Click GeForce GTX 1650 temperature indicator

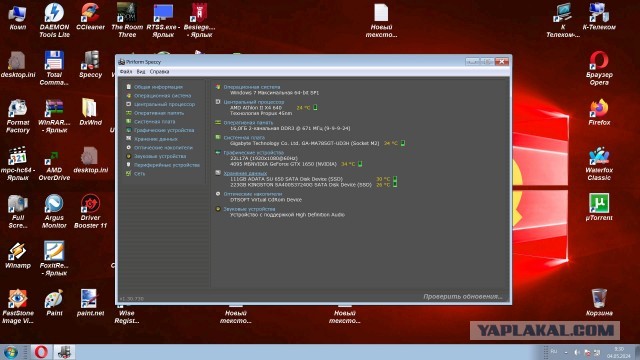point(360,164)
